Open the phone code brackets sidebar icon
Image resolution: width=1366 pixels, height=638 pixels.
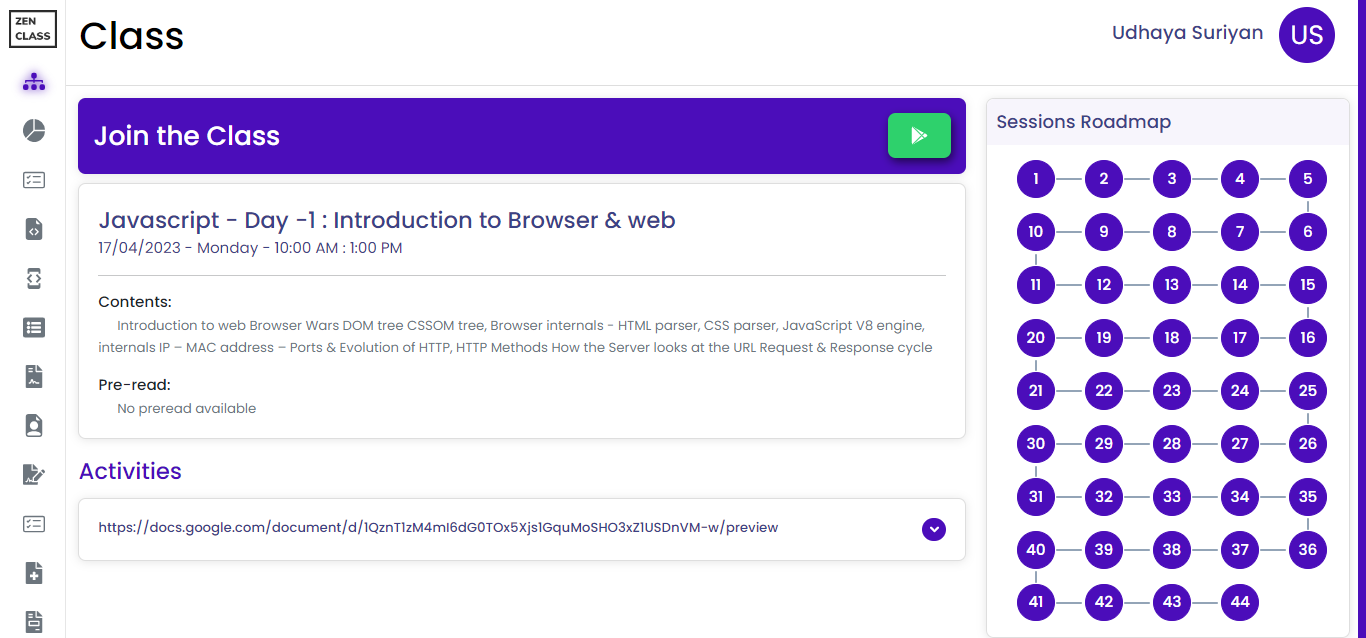click(34, 279)
